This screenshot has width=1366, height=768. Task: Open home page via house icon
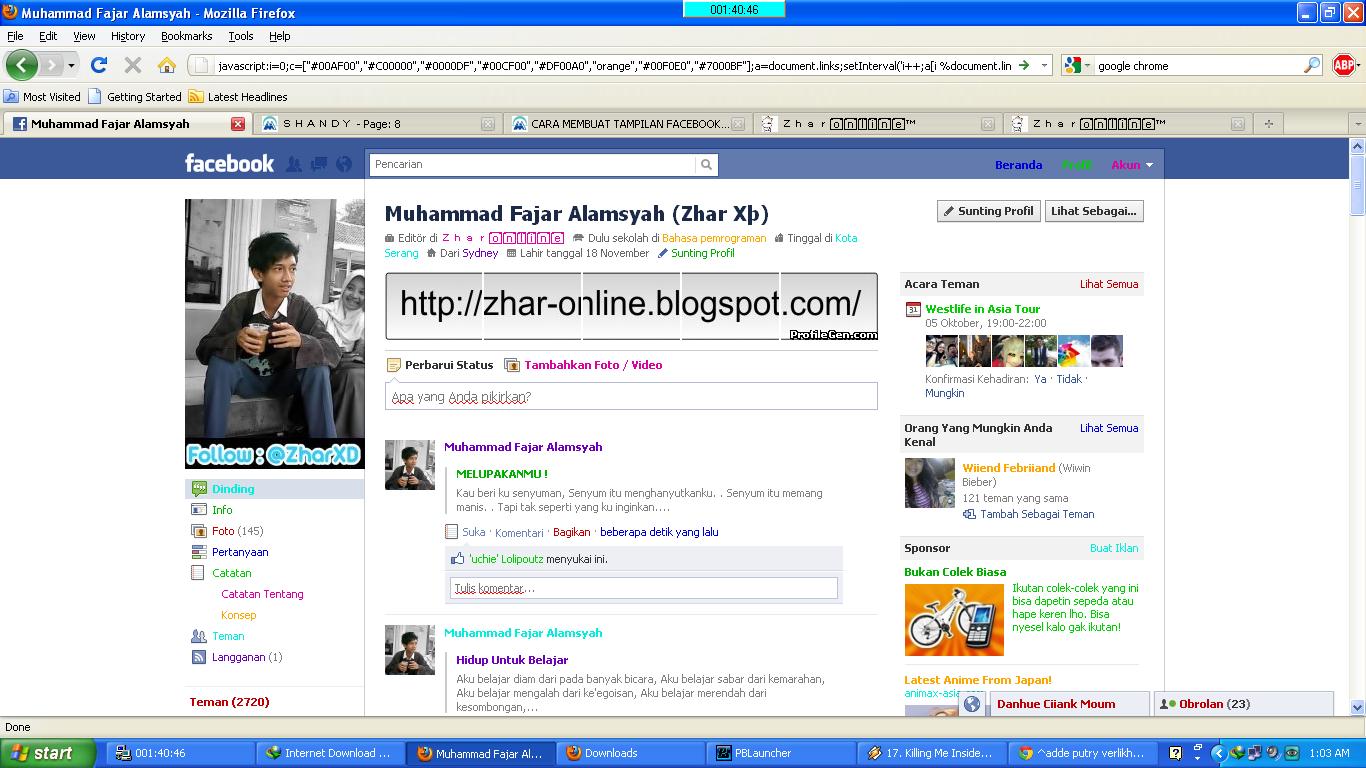tap(166, 65)
